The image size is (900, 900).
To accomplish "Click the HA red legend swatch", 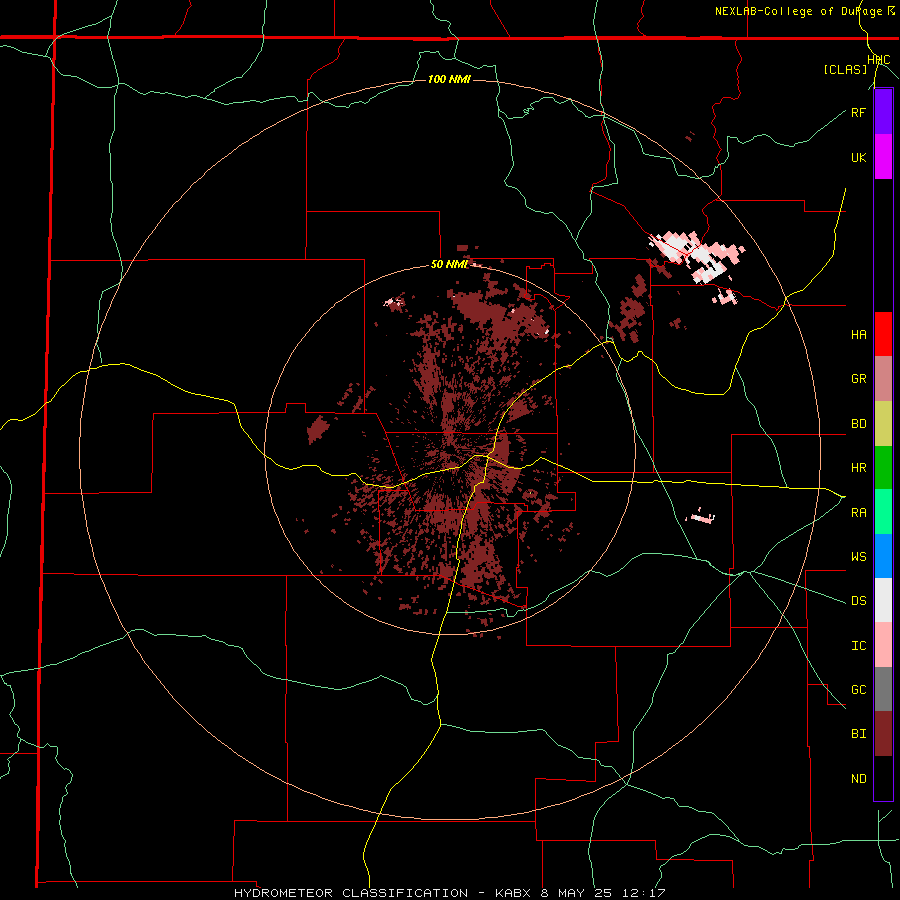I will 883,334.
